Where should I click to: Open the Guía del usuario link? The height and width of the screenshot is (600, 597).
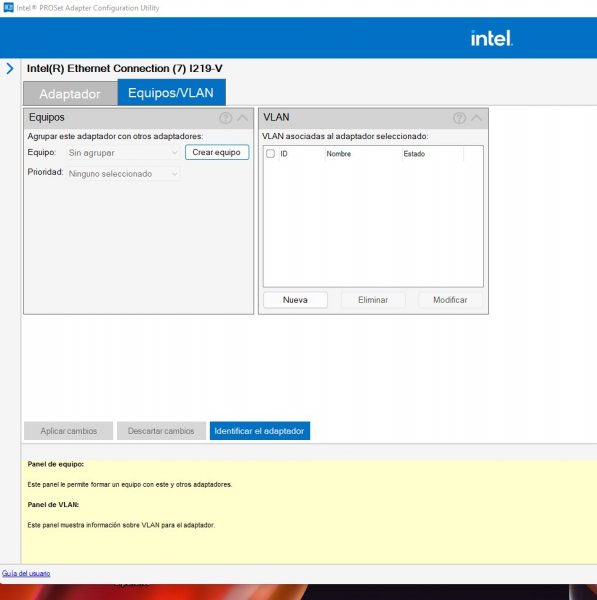(26, 573)
